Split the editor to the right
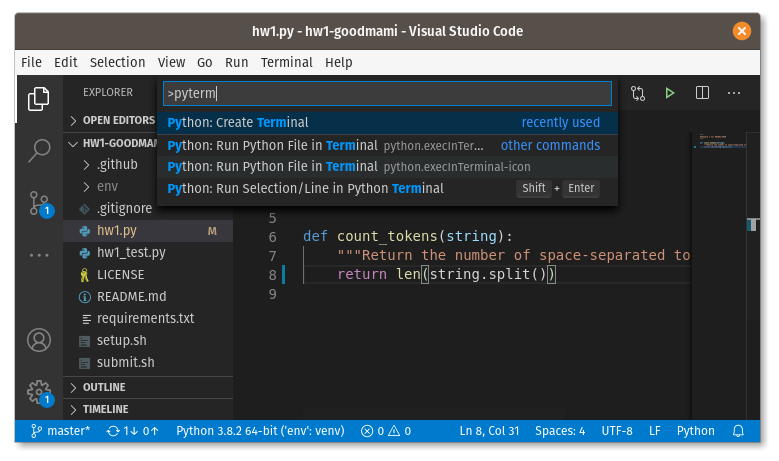 [702, 93]
